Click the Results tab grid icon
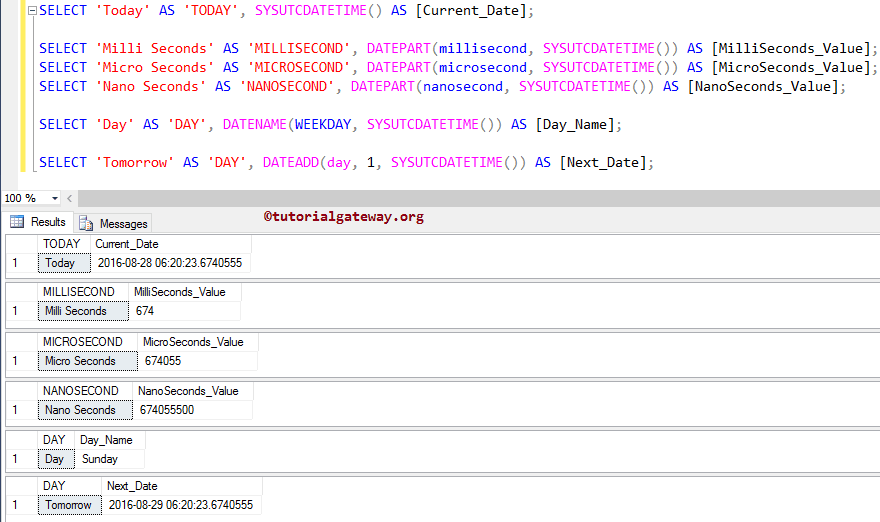 (x=17, y=222)
